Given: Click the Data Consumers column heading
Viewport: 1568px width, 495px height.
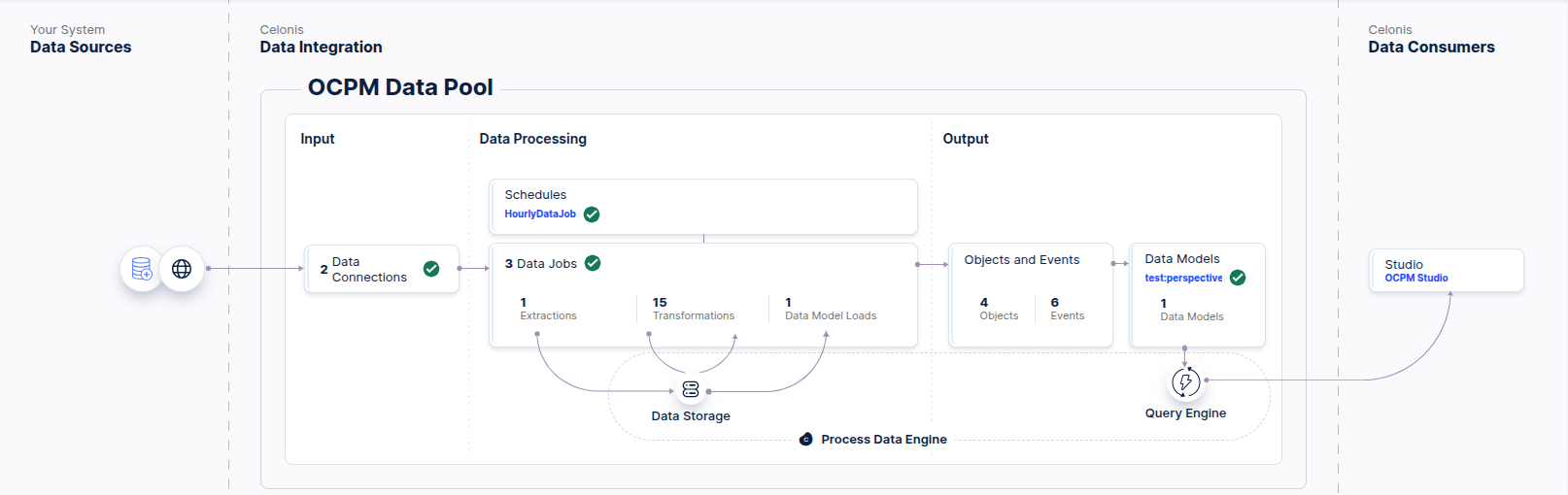Looking at the screenshot, I should [x=1431, y=47].
